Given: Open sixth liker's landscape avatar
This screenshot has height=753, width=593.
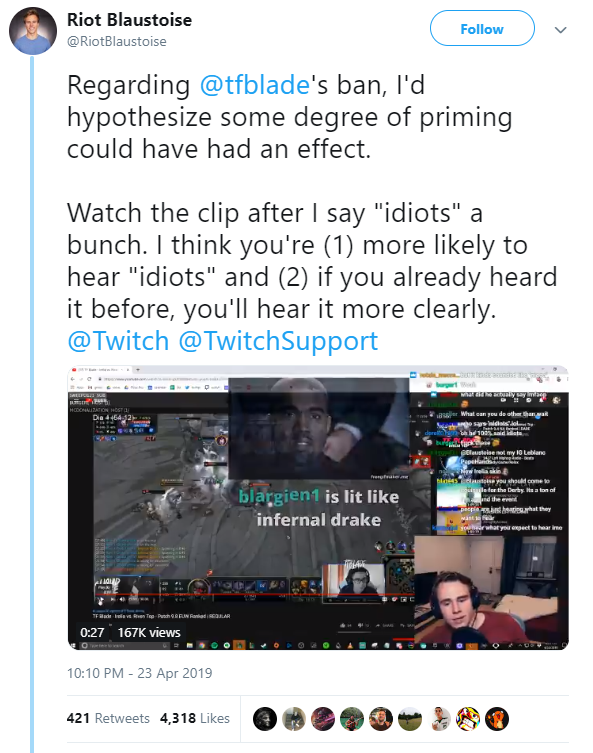Looking at the screenshot, I should pyautogui.click(x=410, y=719).
